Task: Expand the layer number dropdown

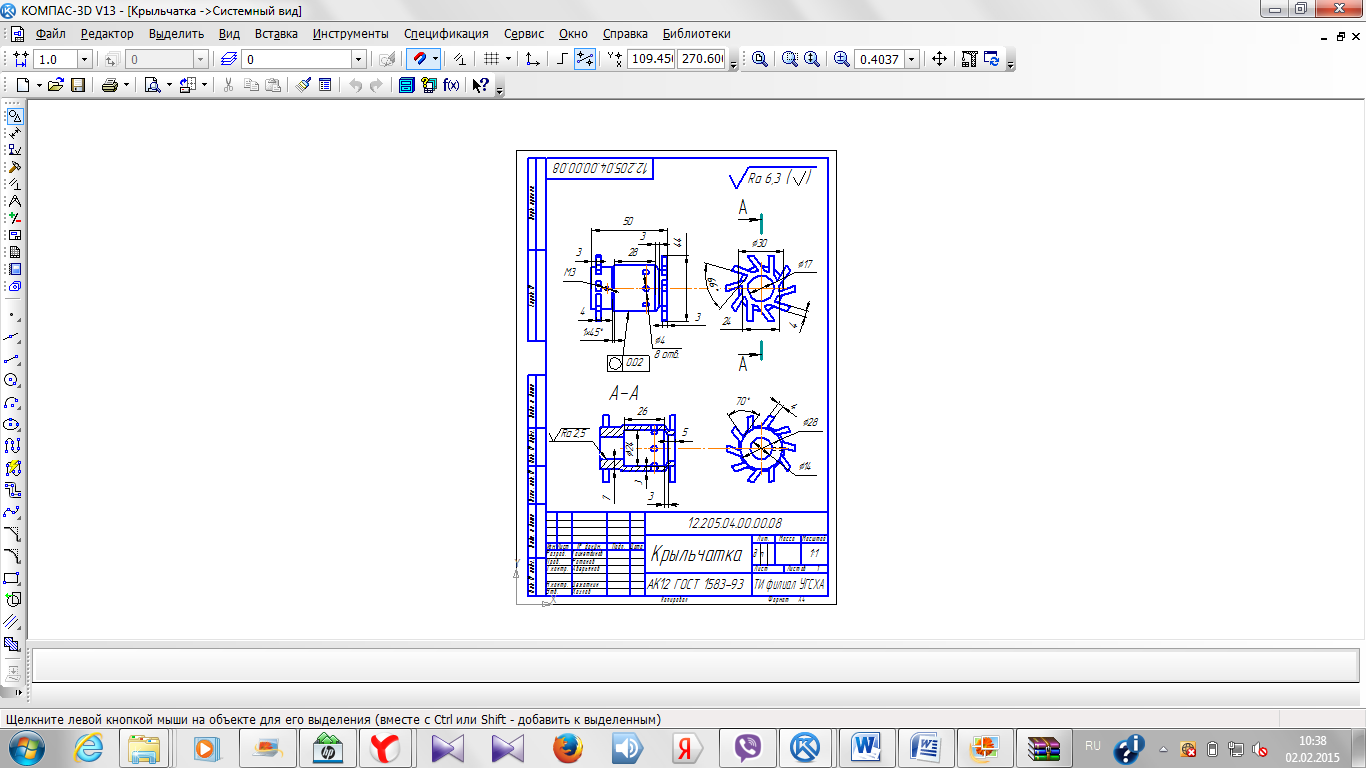Action: (358, 59)
